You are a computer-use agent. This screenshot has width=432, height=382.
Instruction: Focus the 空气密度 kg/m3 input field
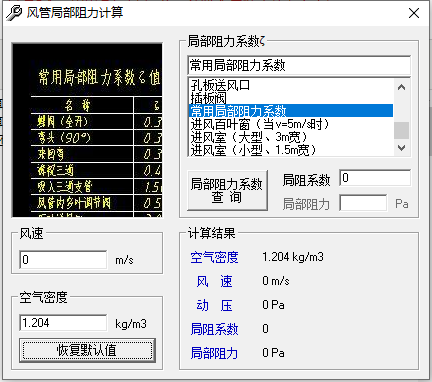[63, 323]
